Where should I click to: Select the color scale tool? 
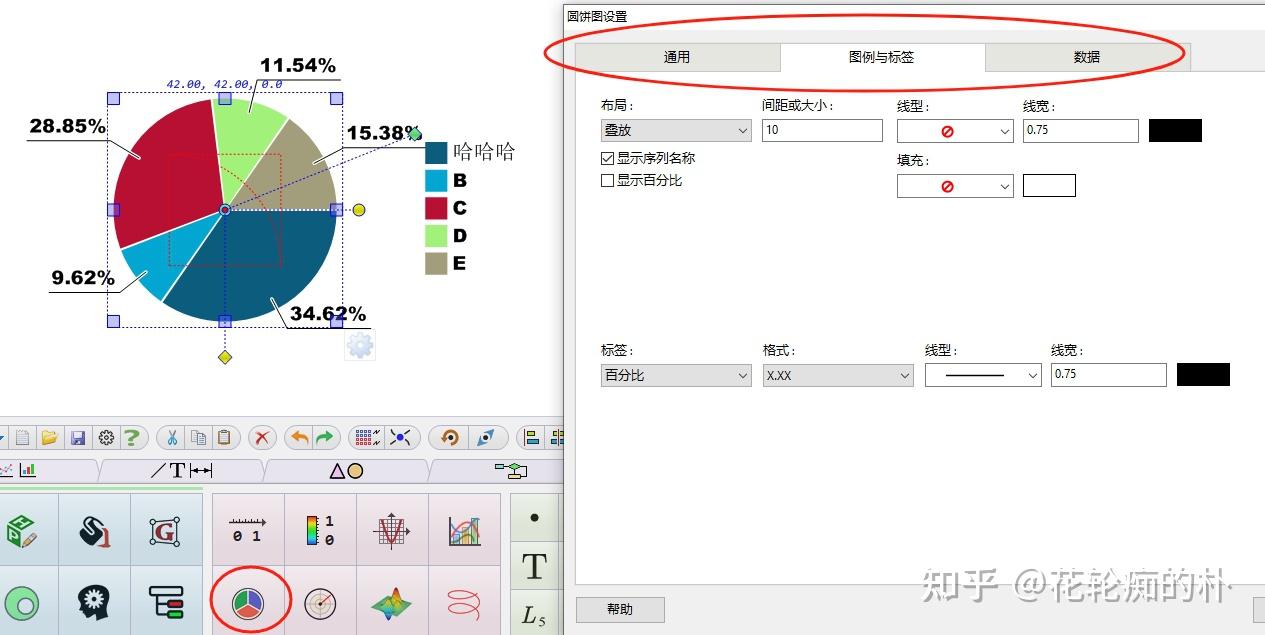click(x=320, y=529)
